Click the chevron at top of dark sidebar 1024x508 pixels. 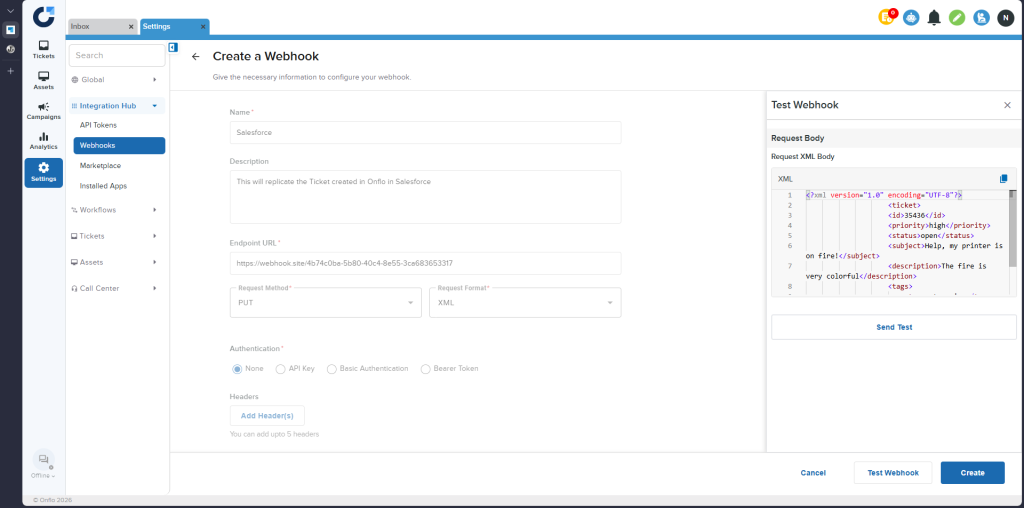[x=10, y=10]
